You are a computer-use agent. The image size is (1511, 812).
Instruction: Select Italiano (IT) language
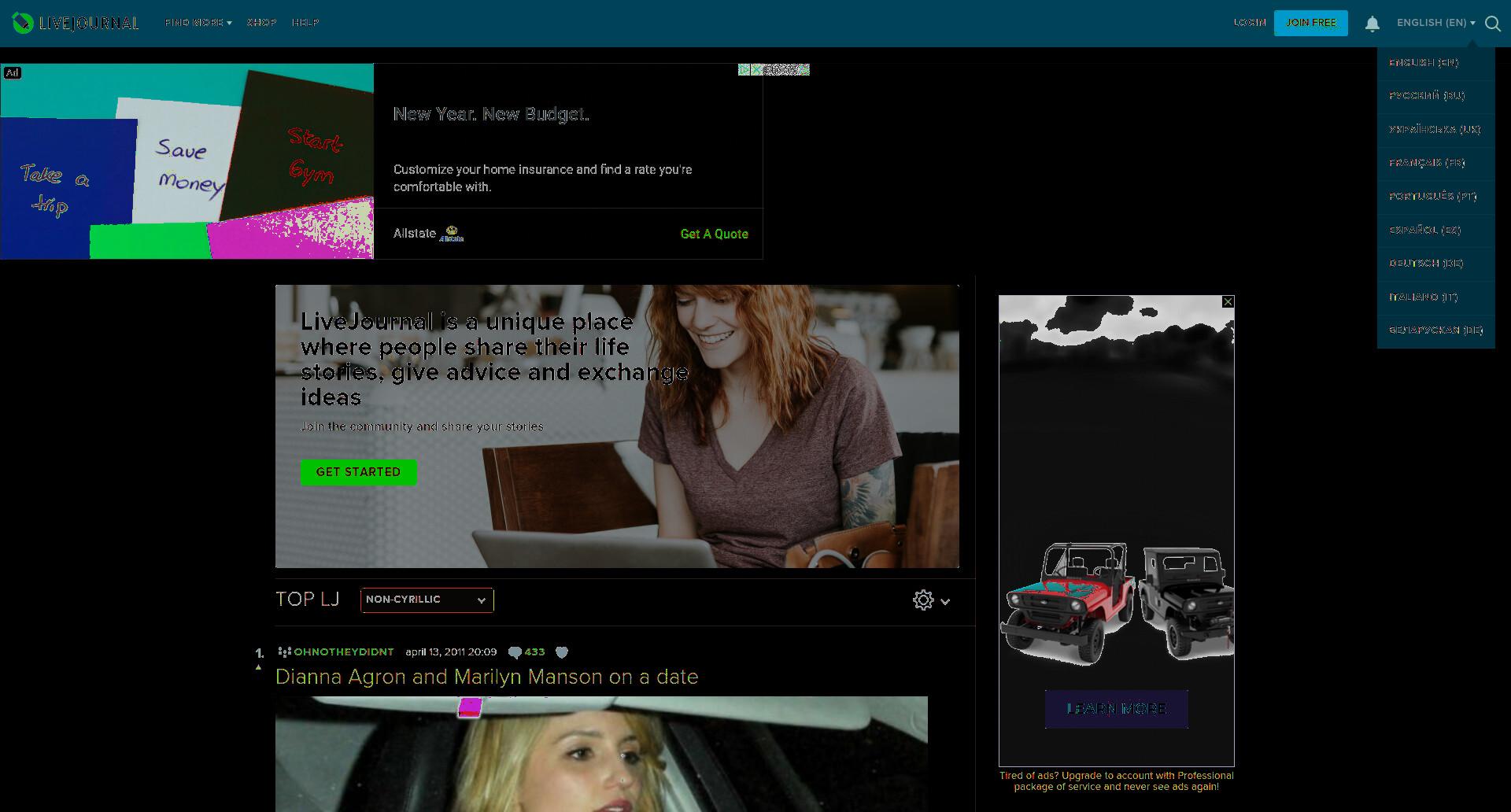pos(1436,297)
